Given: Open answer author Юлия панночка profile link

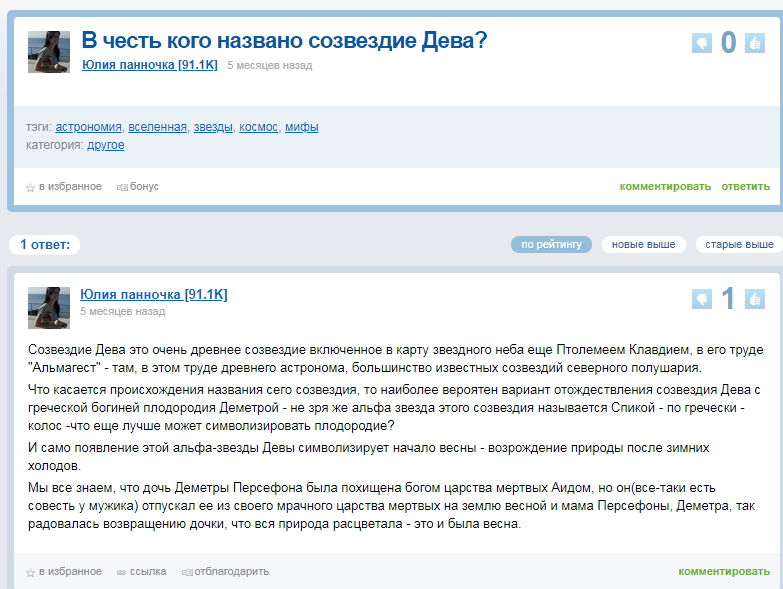Looking at the screenshot, I should 154,294.
